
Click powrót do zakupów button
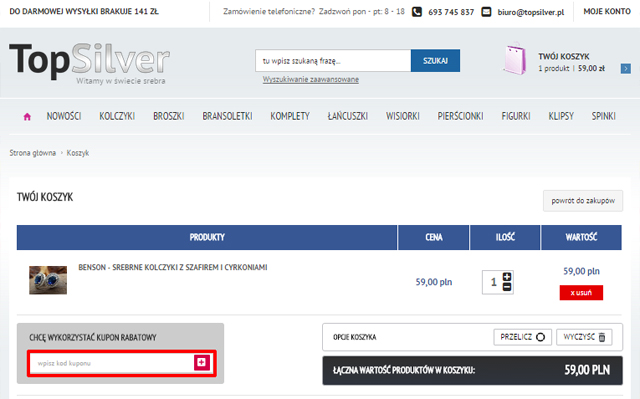[583, 201]
